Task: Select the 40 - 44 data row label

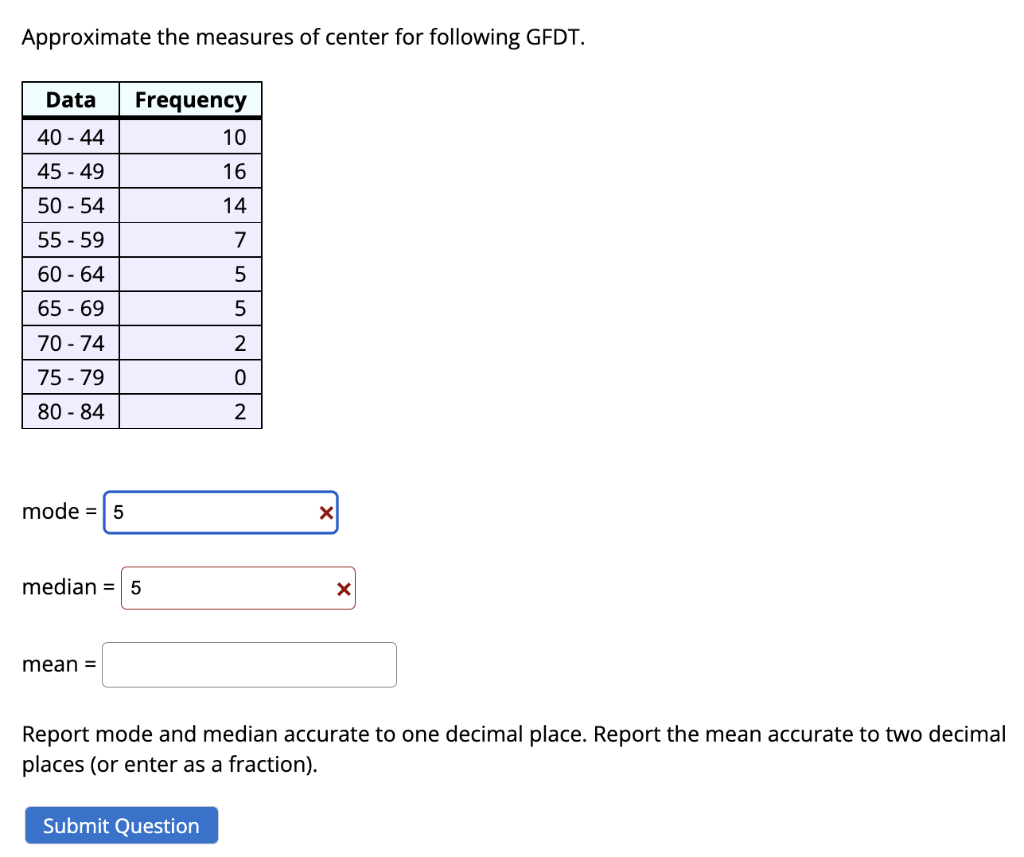Action: point(70,136)
